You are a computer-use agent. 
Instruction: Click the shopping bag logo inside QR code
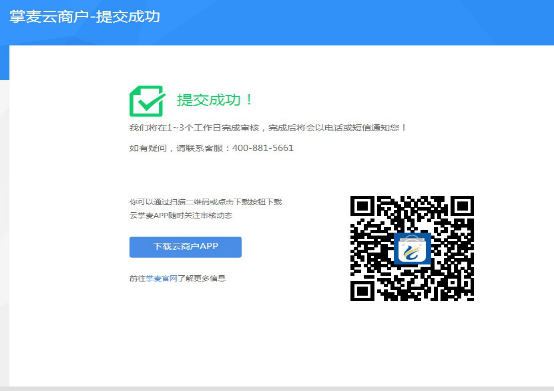[x=412, y=249]
